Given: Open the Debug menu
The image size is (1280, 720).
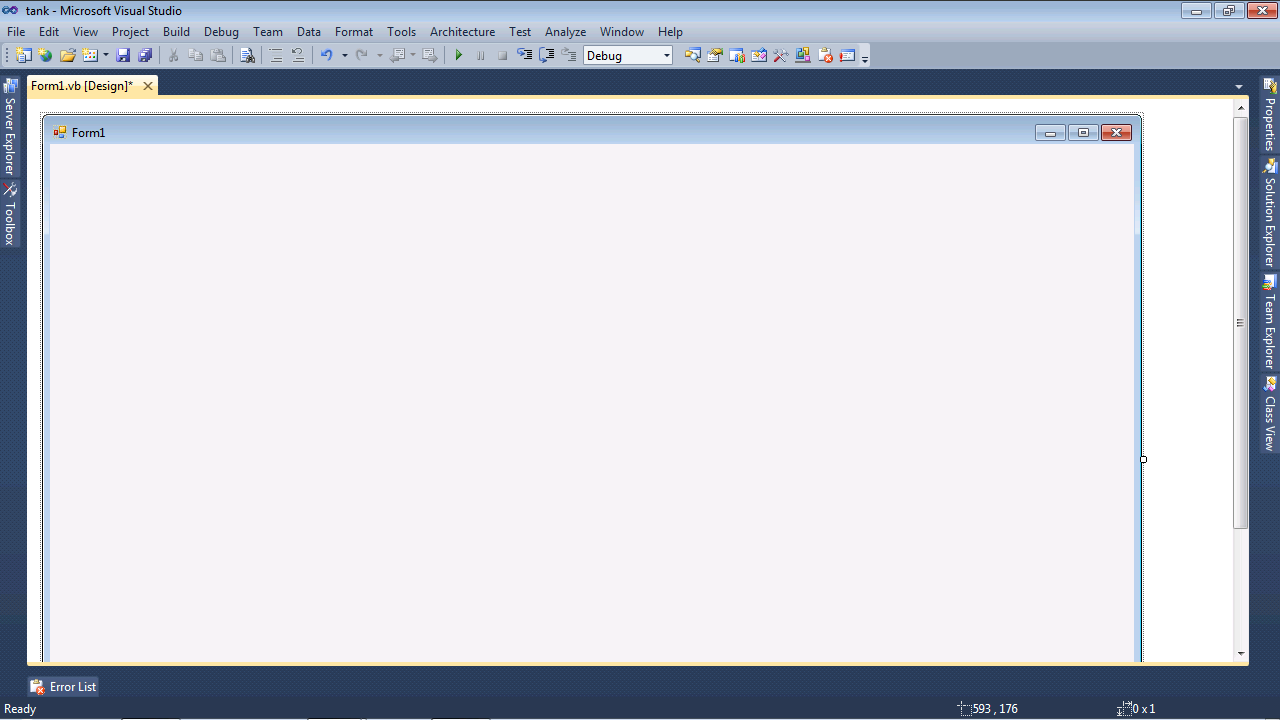Looking at the screenshot, I should (x=221, y=32).
